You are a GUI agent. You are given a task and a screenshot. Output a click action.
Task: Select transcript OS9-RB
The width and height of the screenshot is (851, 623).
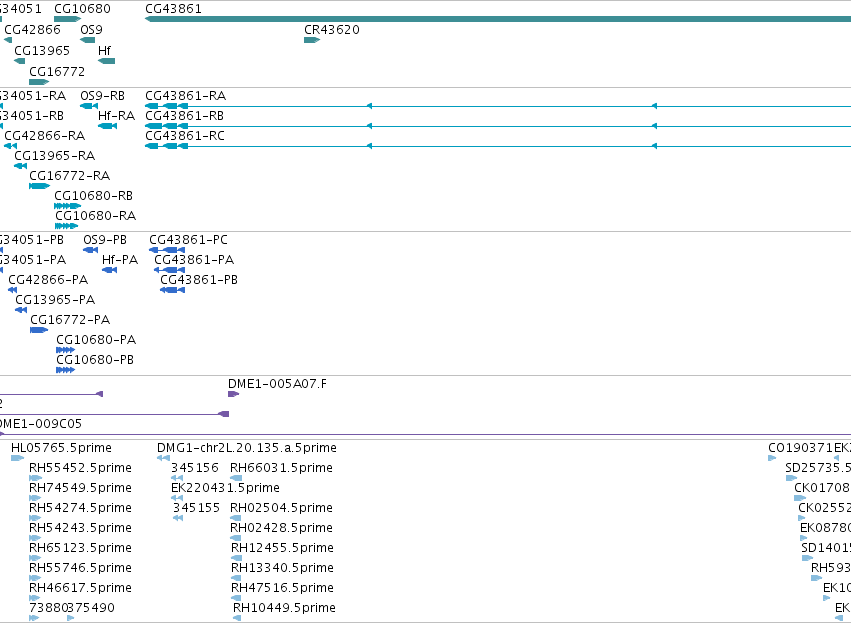[89, 106]
